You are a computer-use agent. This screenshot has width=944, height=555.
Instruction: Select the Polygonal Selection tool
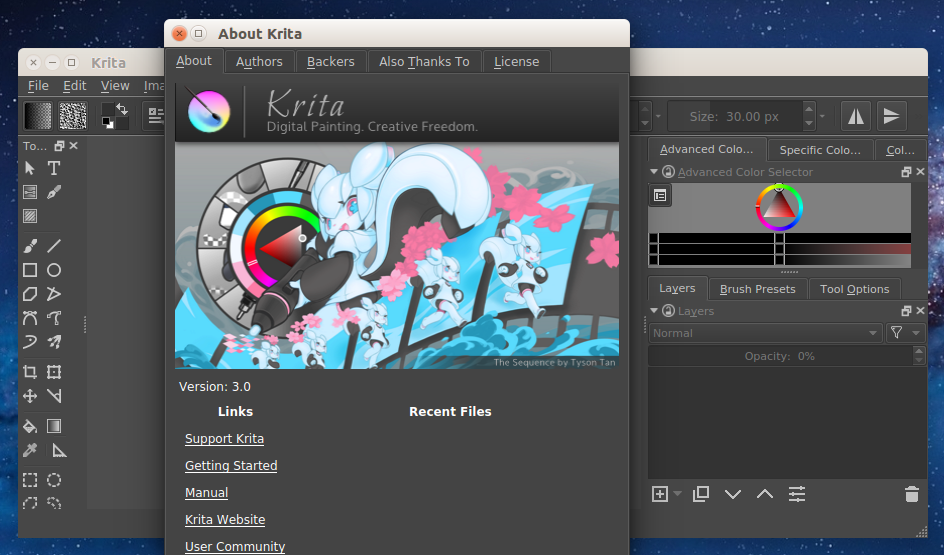(30, 503)
